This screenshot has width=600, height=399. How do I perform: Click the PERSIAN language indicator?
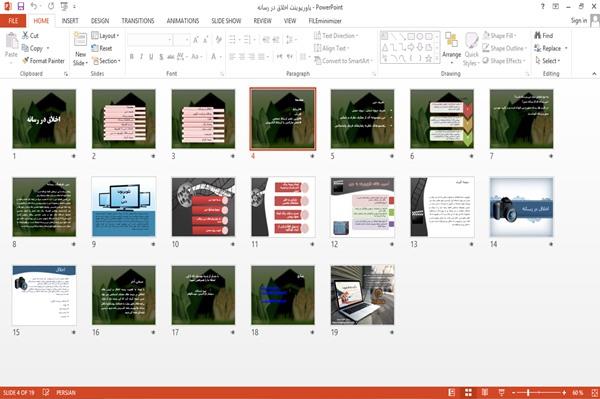click(x=66, y=393)
